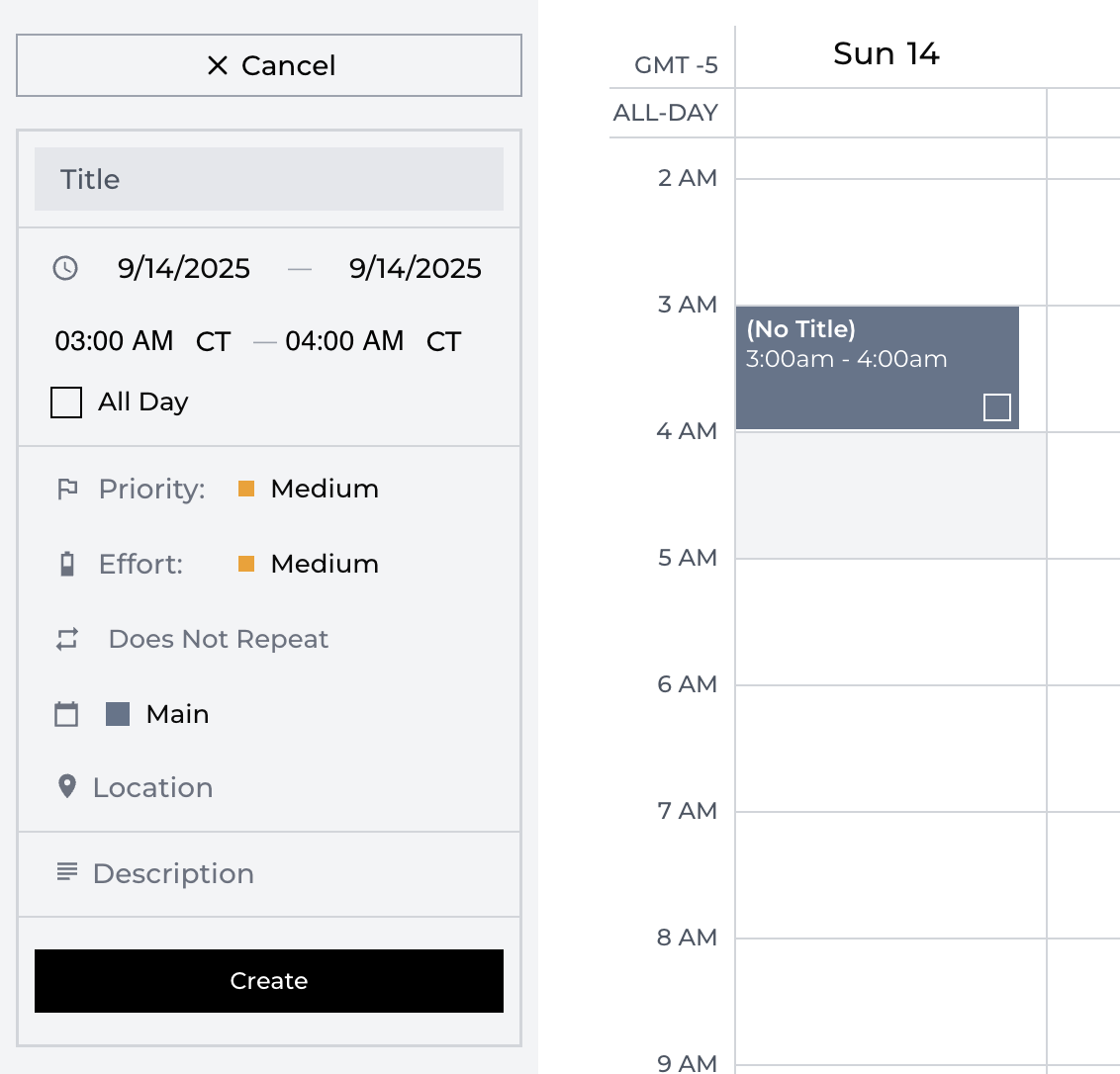Enable the All Day checkbox
Screen dimensions: 1120x1074
[66, 403]
